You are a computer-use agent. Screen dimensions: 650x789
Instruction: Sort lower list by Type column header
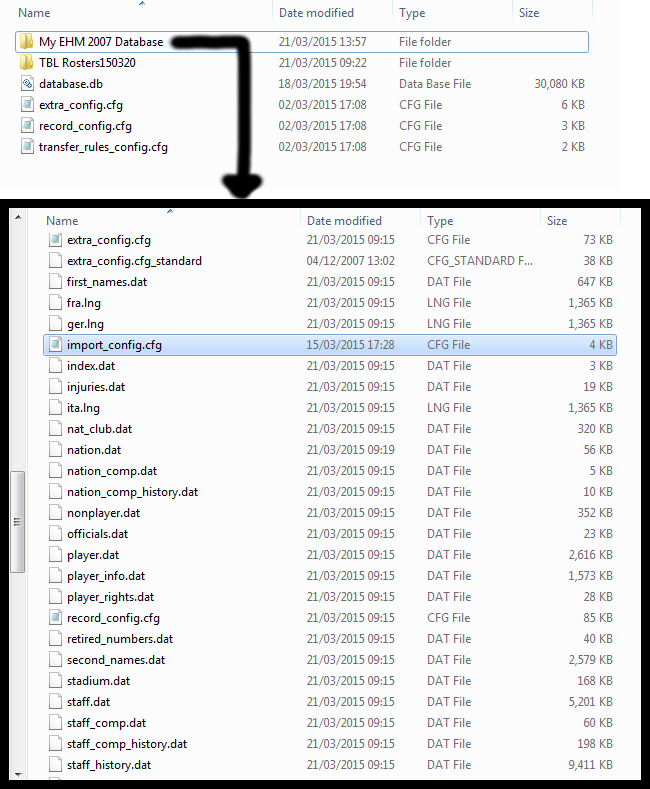(440, 221)
